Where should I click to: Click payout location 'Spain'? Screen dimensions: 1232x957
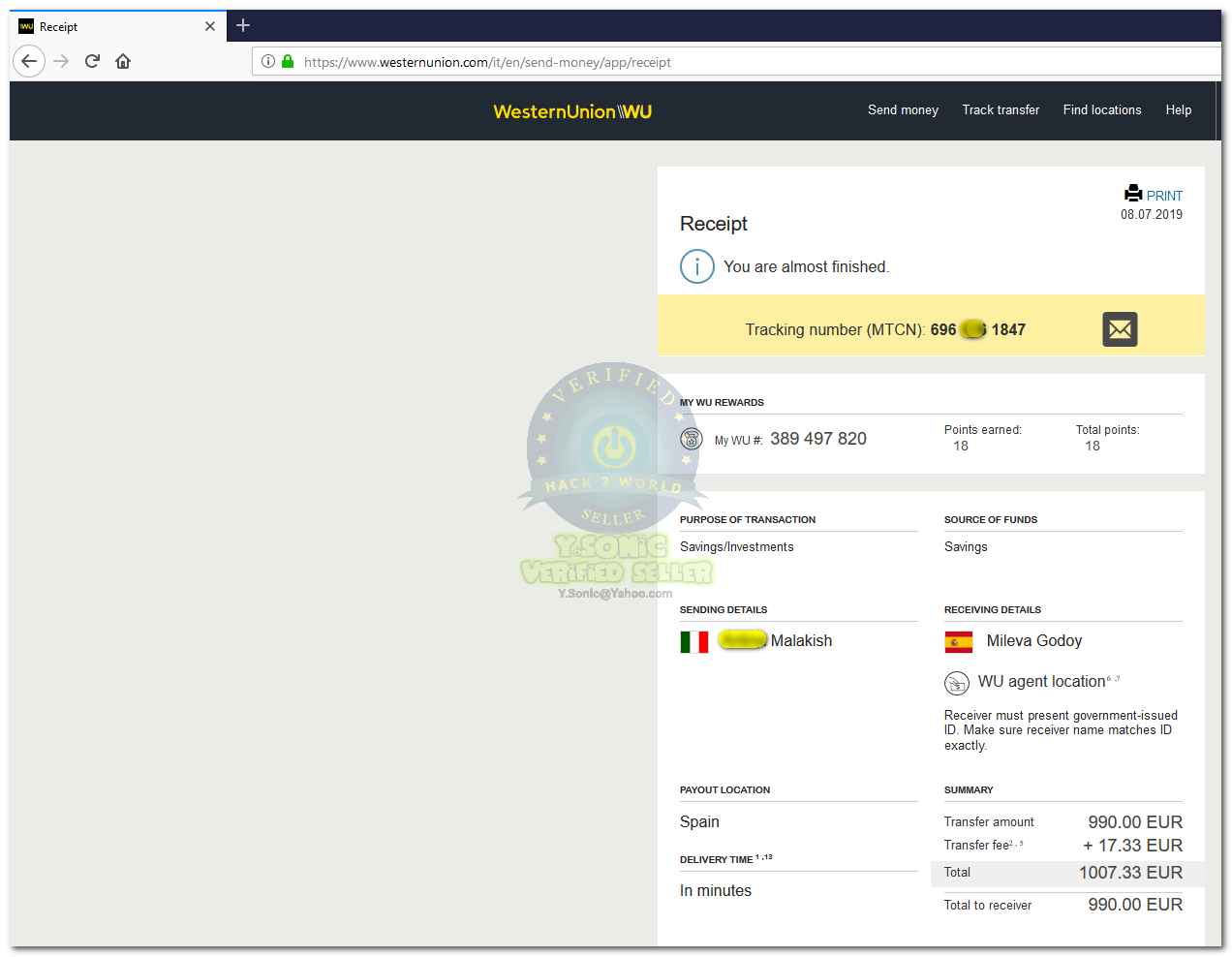(699, 821)
